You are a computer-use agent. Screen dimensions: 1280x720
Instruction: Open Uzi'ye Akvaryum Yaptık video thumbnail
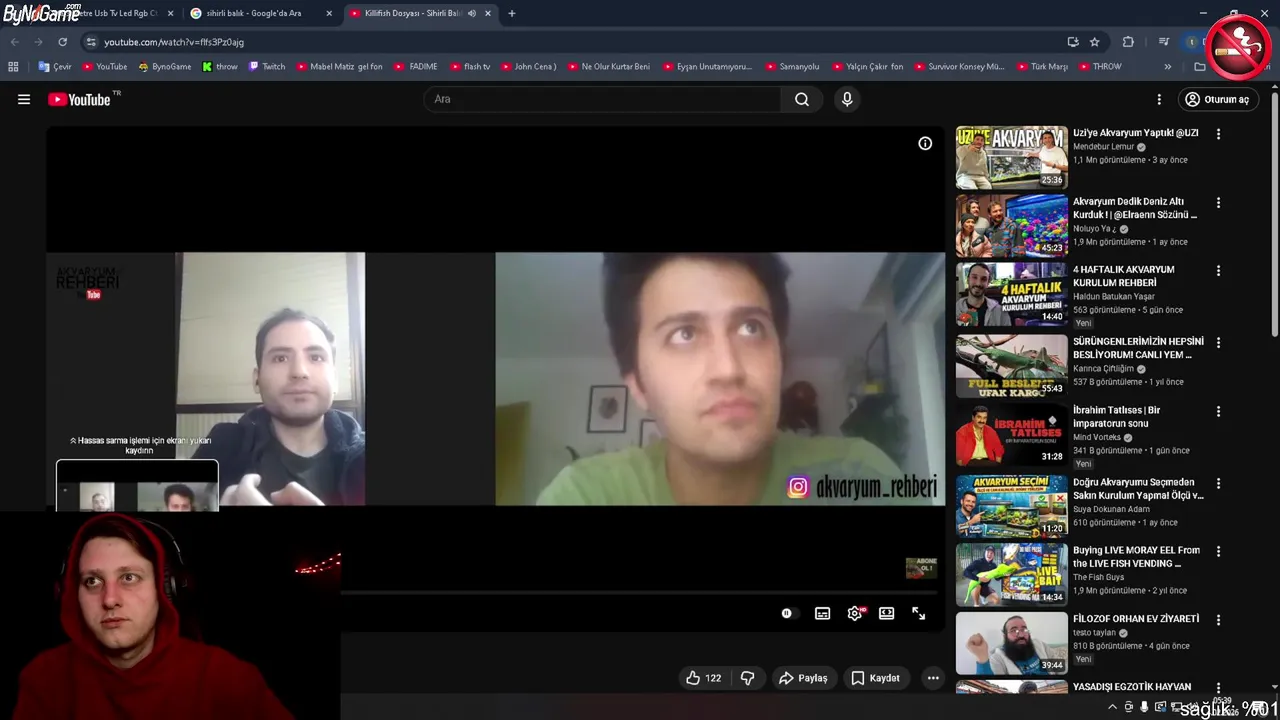click(x=1011, y=157)
